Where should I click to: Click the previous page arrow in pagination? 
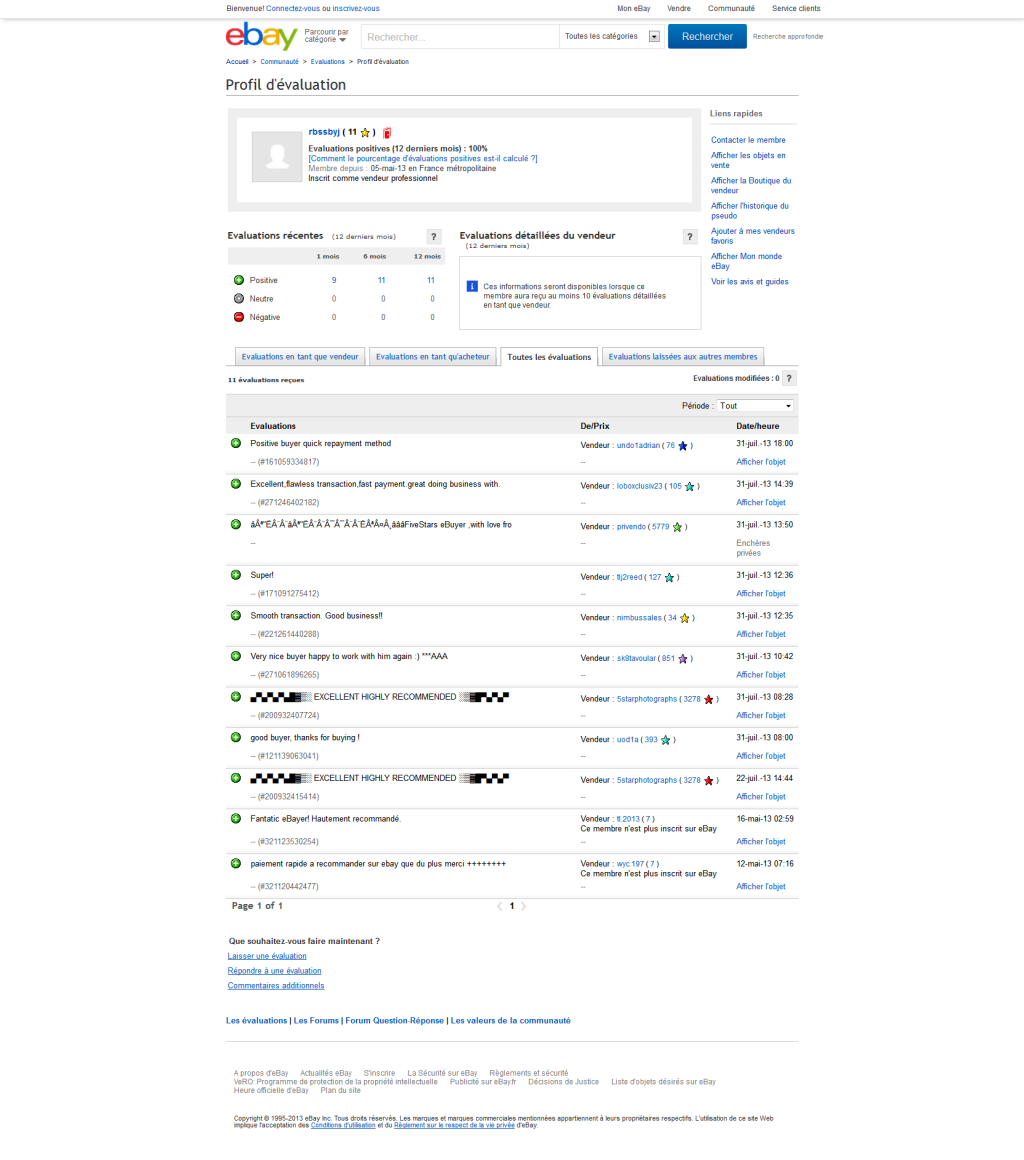click(x=499, y=906)
